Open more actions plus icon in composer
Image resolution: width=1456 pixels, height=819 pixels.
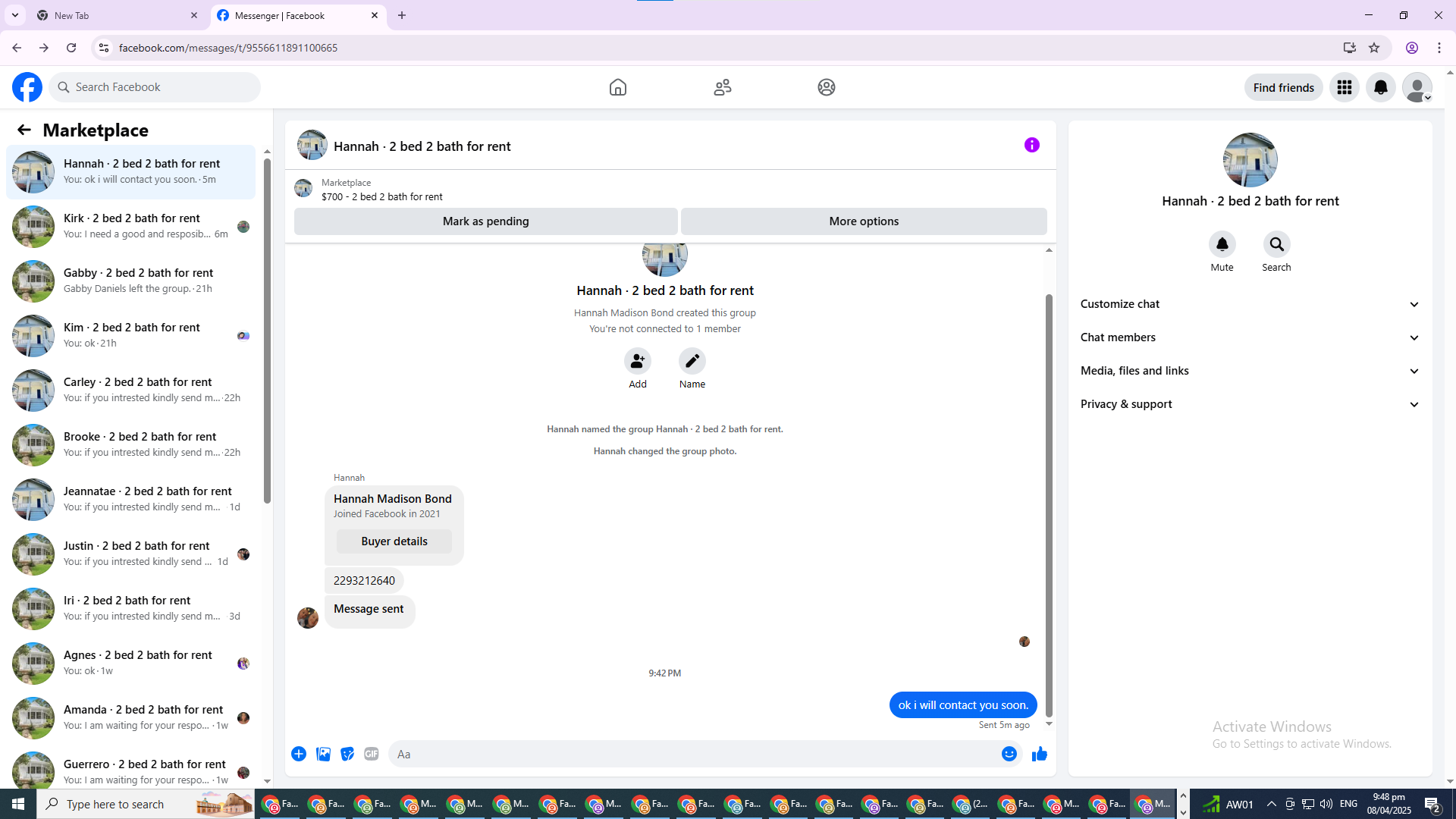299,754
